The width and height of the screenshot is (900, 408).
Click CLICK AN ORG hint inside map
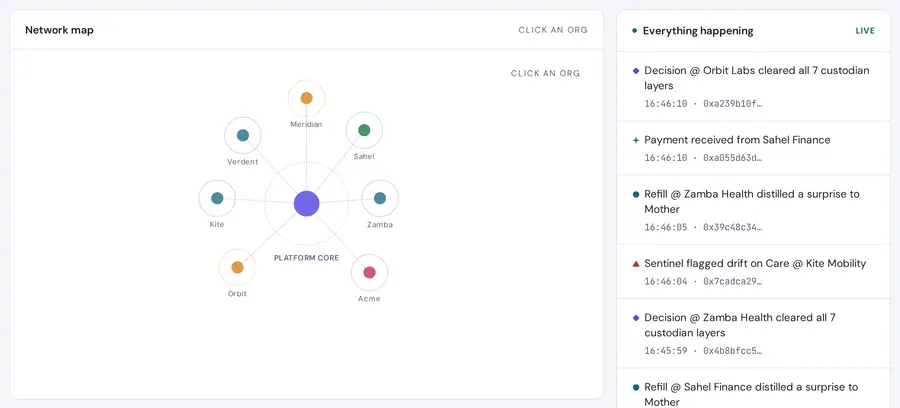[x=545, y=73]
